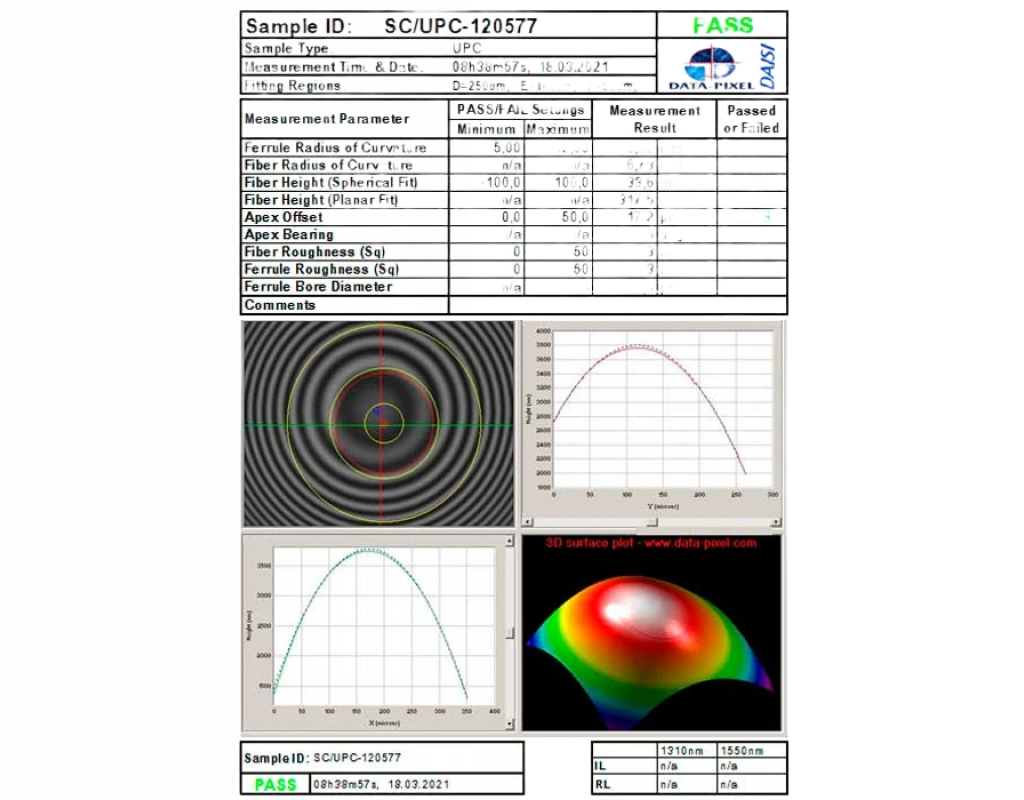Click down scroll arrow beside X profile plot
Screen dimensions: 1024x800
509,724
